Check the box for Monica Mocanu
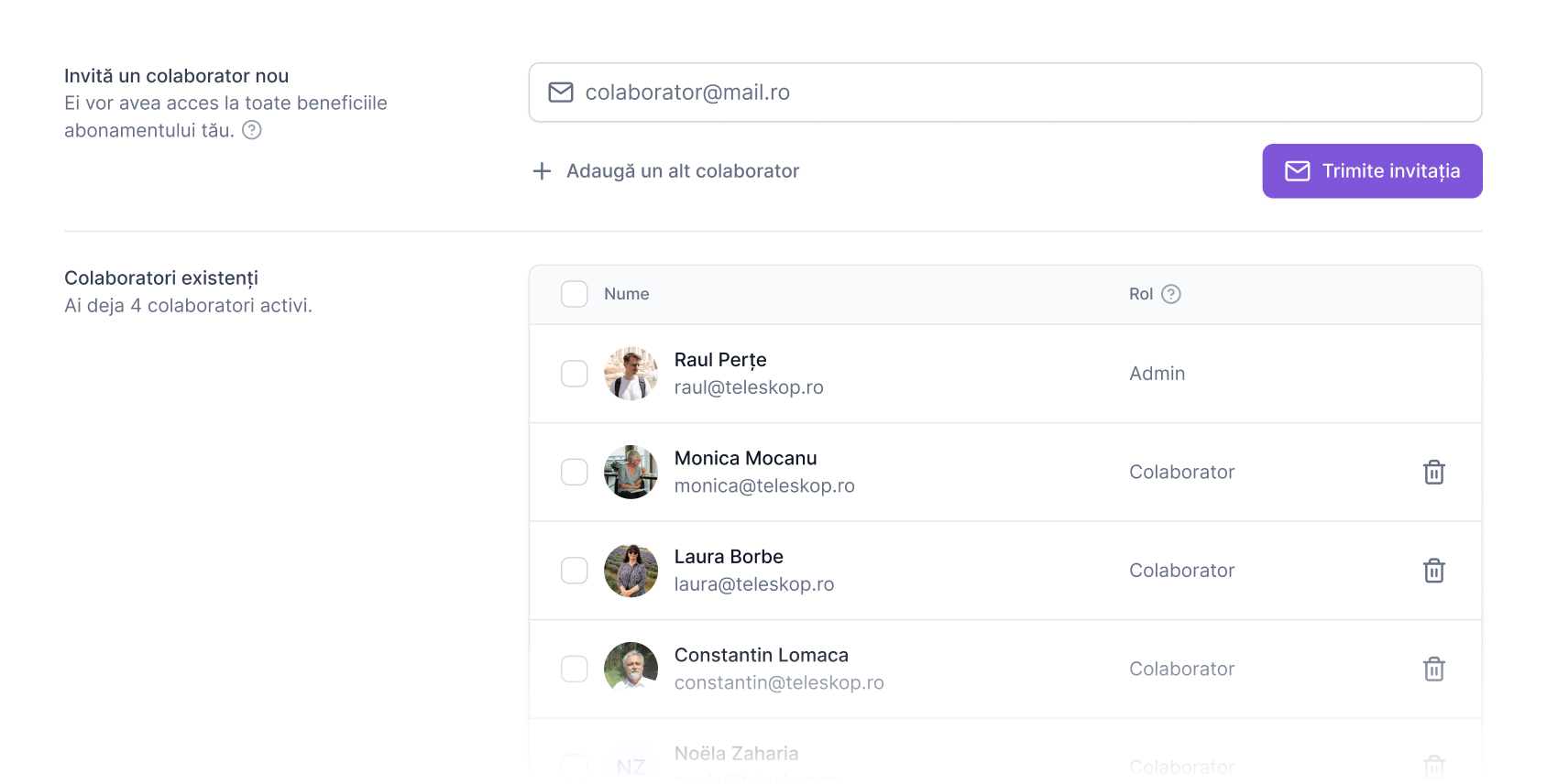The height and width of the screenshot is (784, 1547). [575, 473]
